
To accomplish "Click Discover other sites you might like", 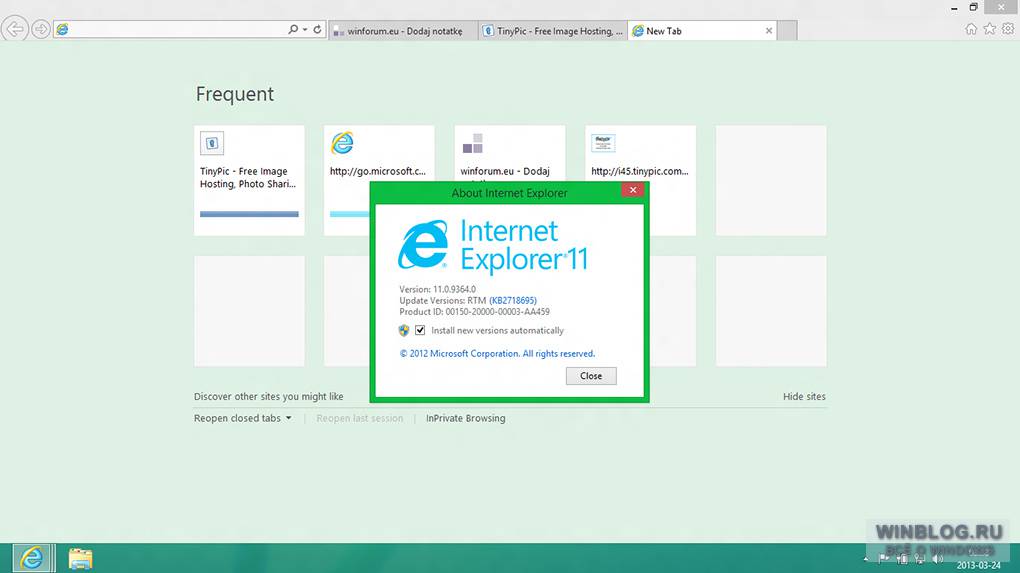I will (x=269, y=396).
